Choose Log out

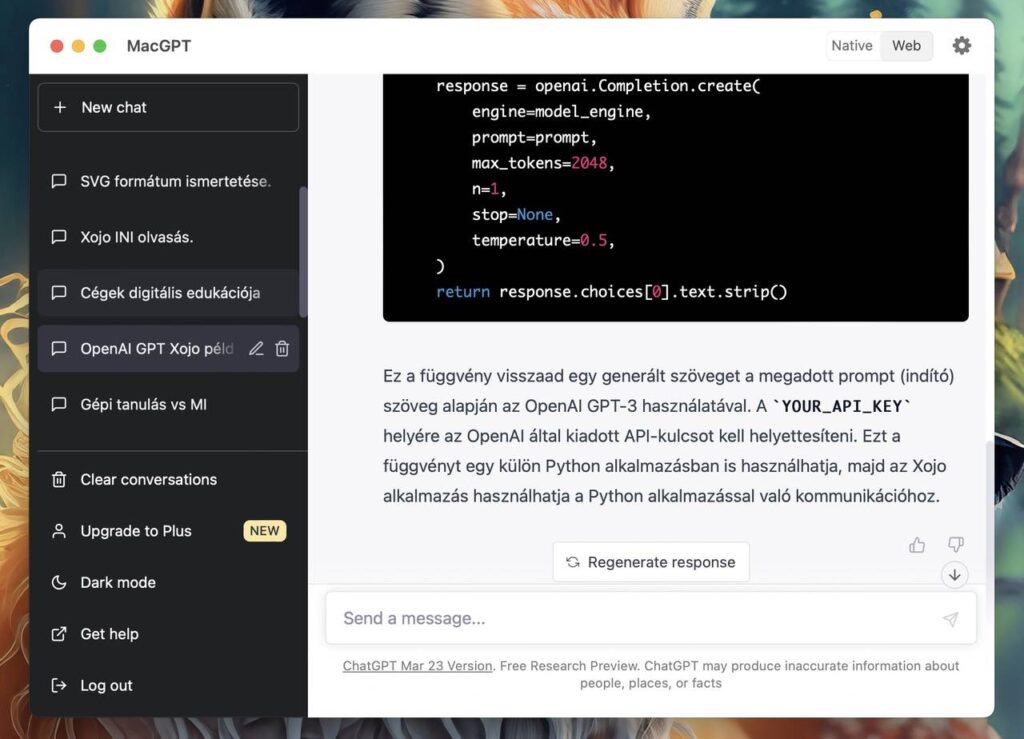(168, 685)
